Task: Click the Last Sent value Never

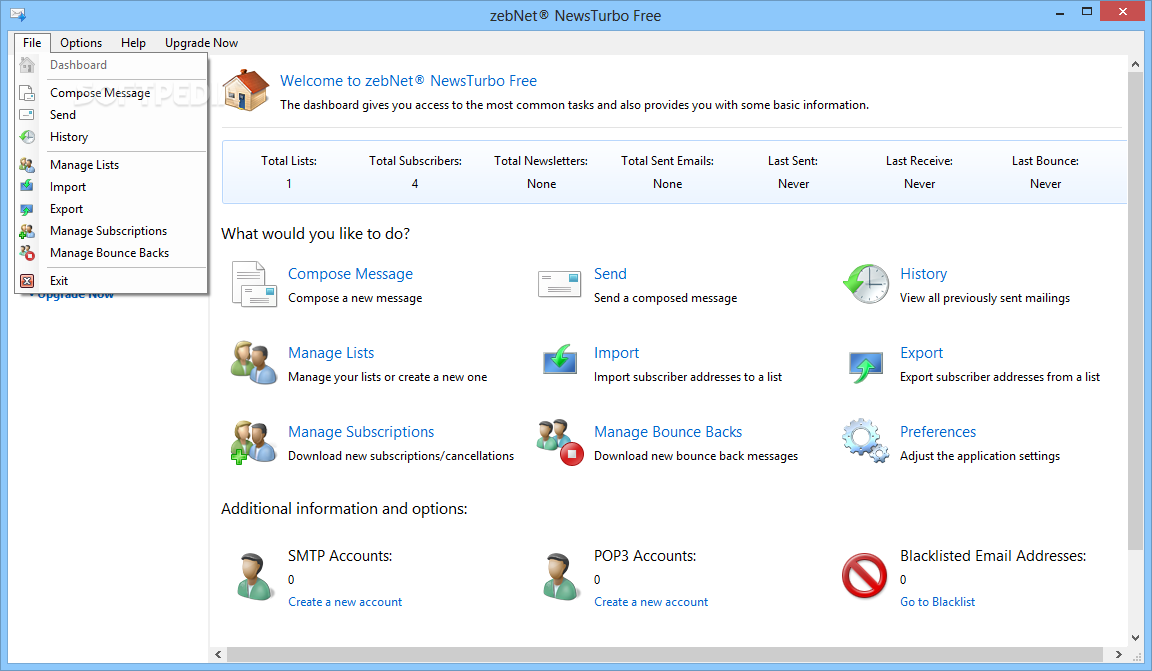Action: coord(793,184)
